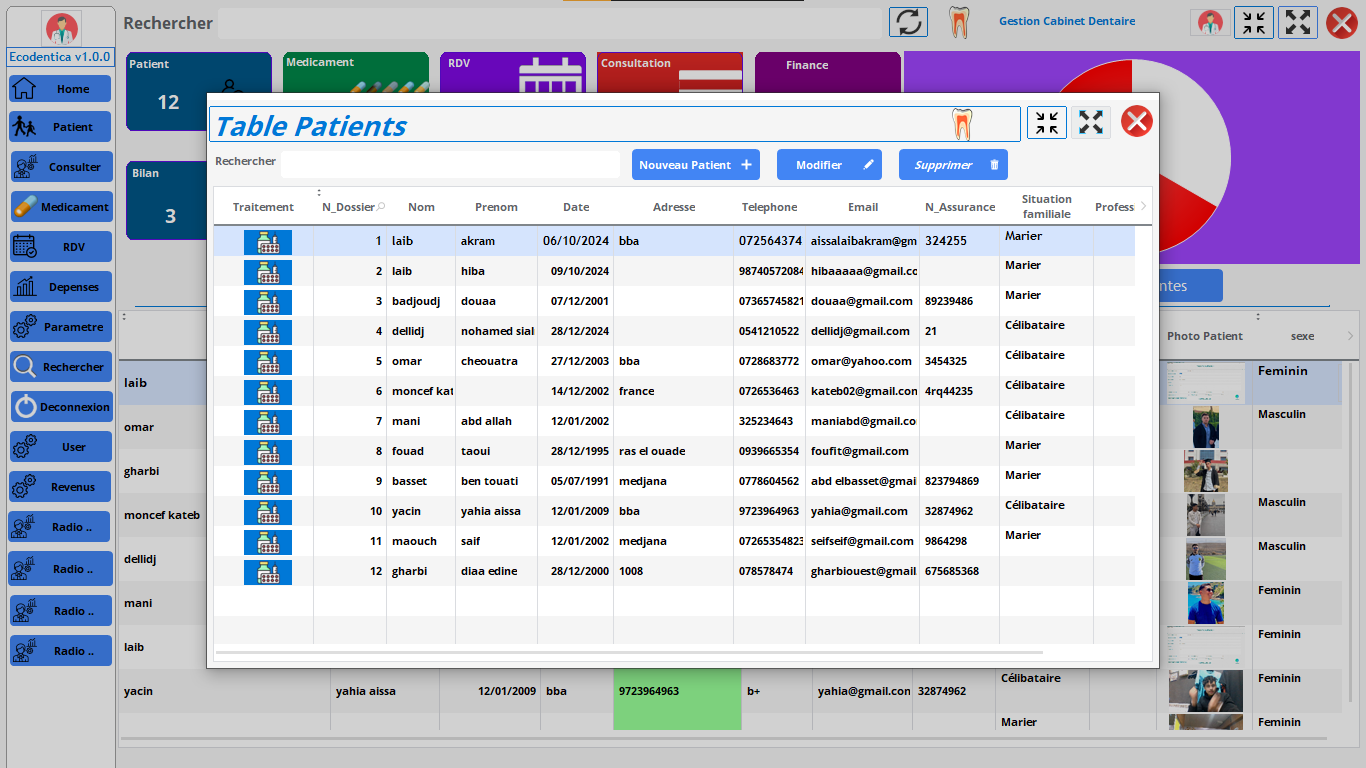Click the Deconnexion power icon
The image size is (1366, 768).
coord(25,407)
